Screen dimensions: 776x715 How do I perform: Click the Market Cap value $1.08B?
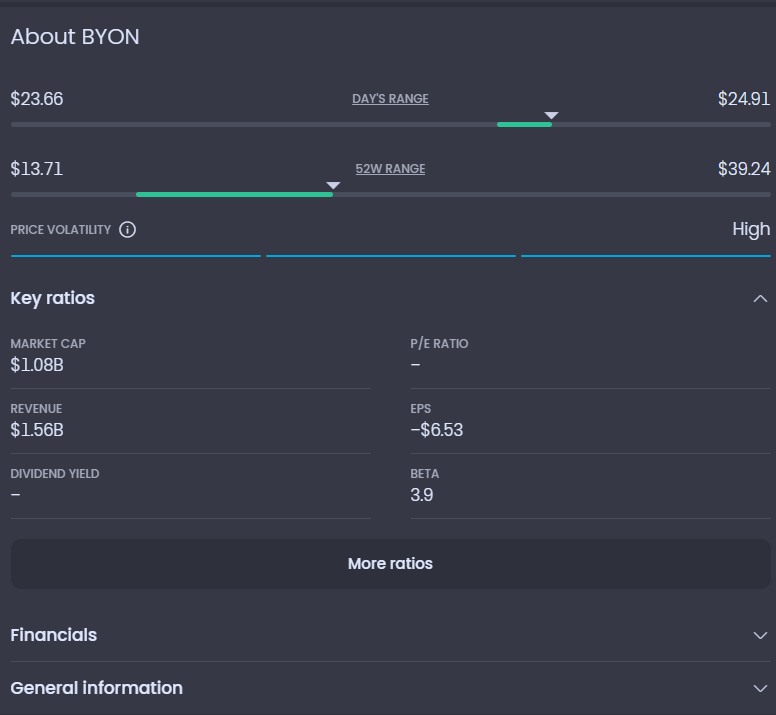[x=37, y=365]
